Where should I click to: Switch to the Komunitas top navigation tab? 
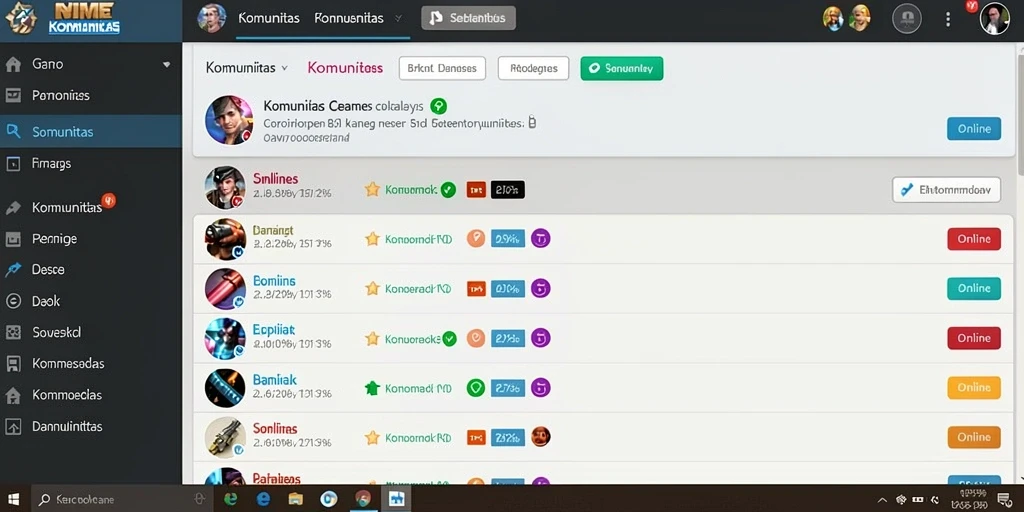pyautogui.click(x=269, y=18)
